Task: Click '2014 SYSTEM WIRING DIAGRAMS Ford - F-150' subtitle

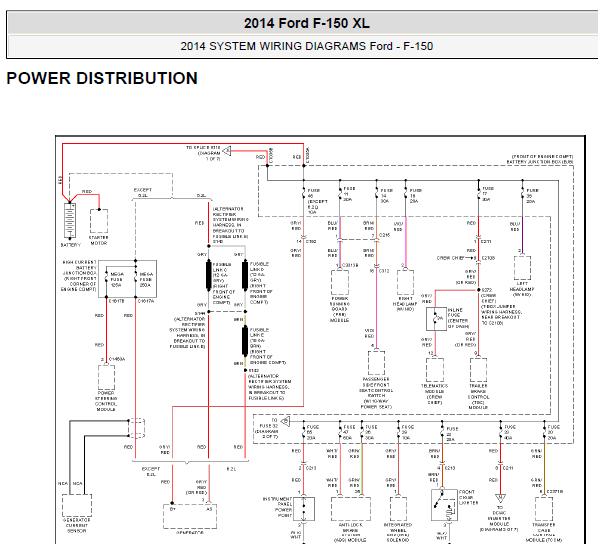Action: [307, 46]
